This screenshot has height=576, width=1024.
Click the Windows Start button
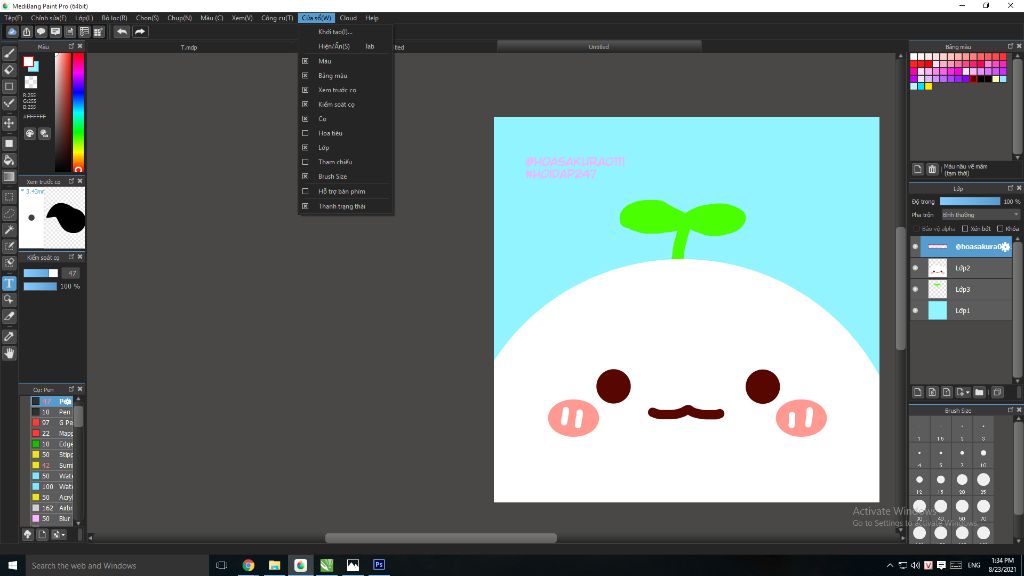[x=12, y=566]
